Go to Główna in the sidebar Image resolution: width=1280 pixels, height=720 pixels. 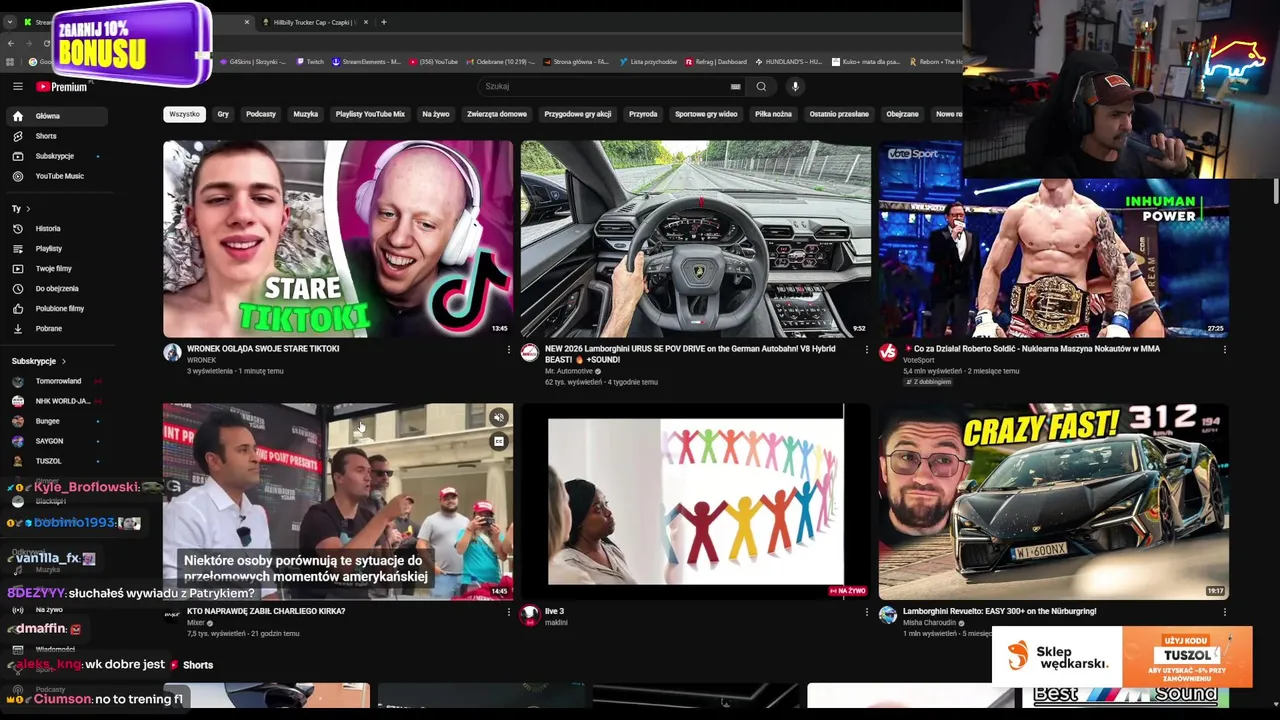coord(56,116)
